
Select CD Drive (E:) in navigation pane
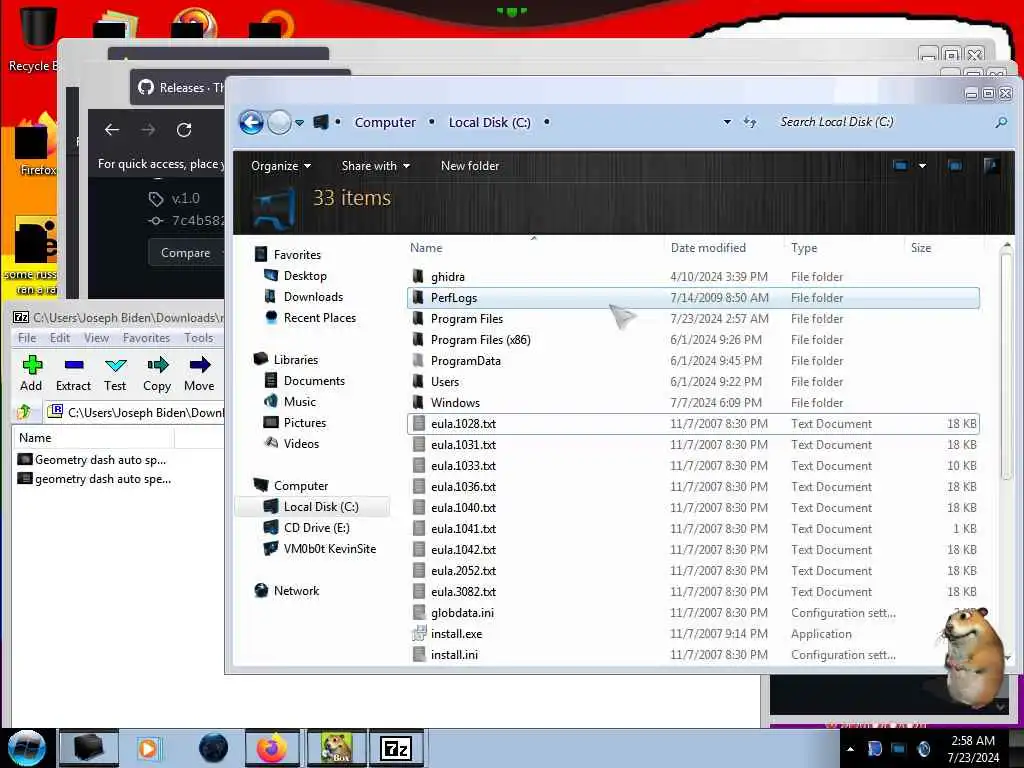(316, 528)
